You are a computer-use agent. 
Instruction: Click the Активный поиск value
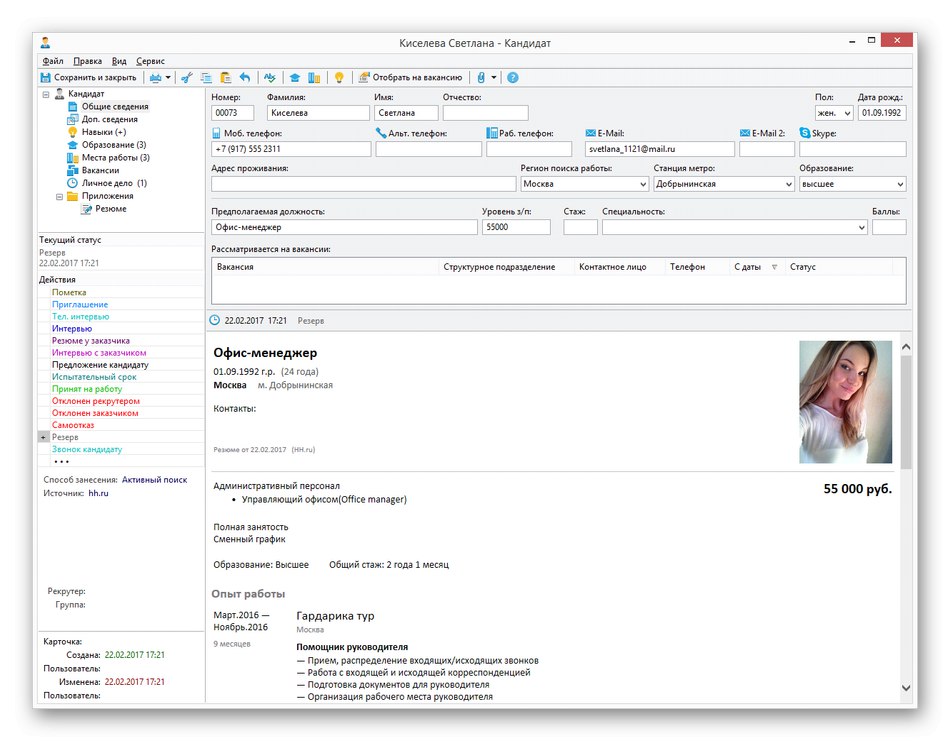154,480
